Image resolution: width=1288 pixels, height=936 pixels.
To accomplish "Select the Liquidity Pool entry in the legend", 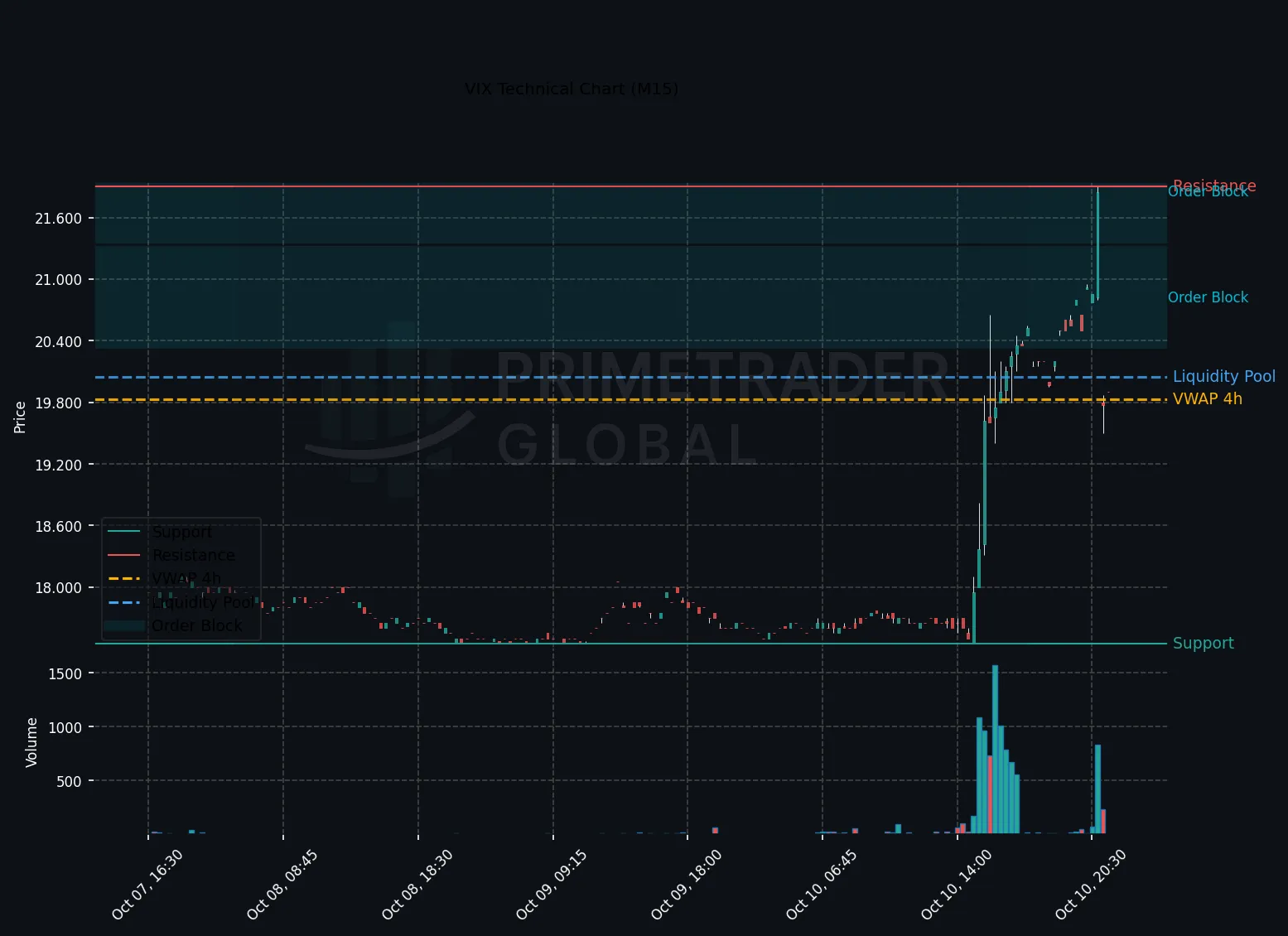I will [x=203, y=602].
